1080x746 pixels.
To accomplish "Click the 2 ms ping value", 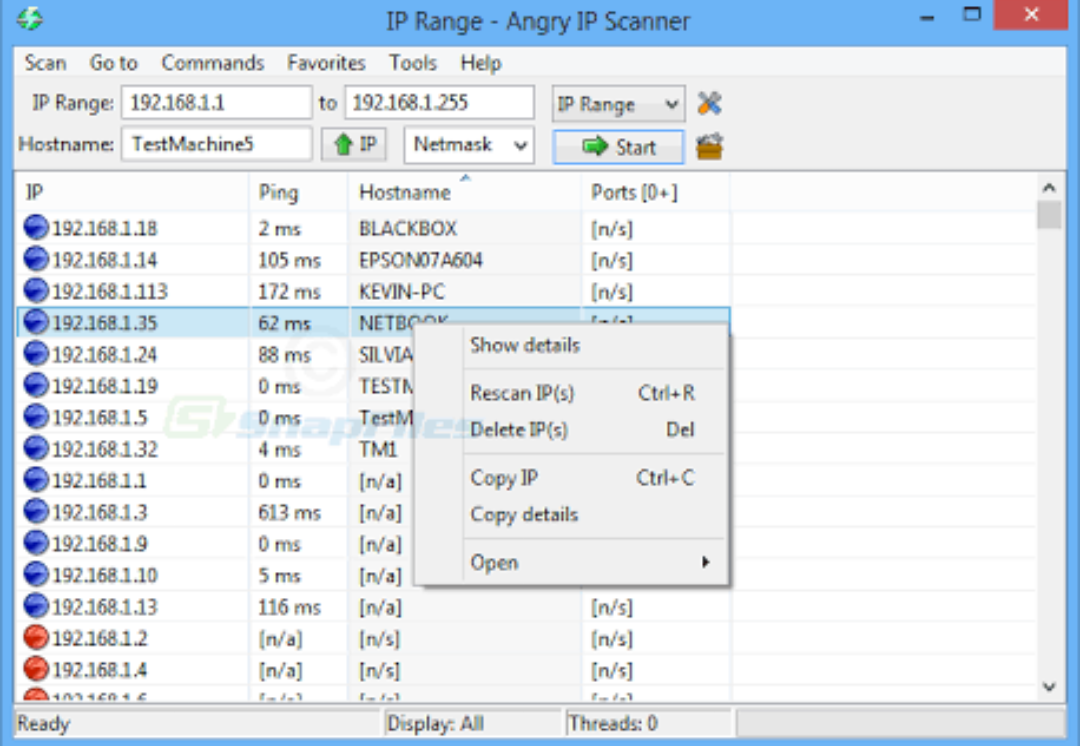I will (x=280, y=228).
